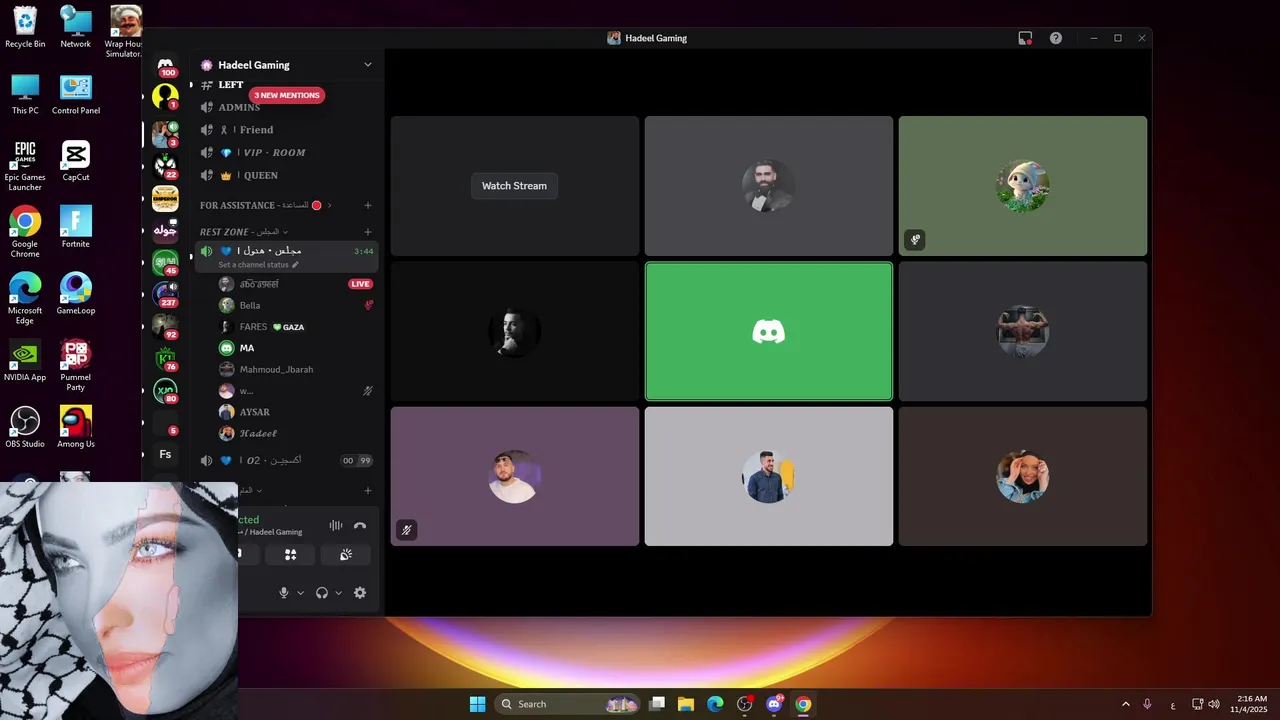The height and width of the screenshot is (720, 1280).
Task: Open CapCut desktop icon
Action: pyautogui.click(x=76, y=160)
